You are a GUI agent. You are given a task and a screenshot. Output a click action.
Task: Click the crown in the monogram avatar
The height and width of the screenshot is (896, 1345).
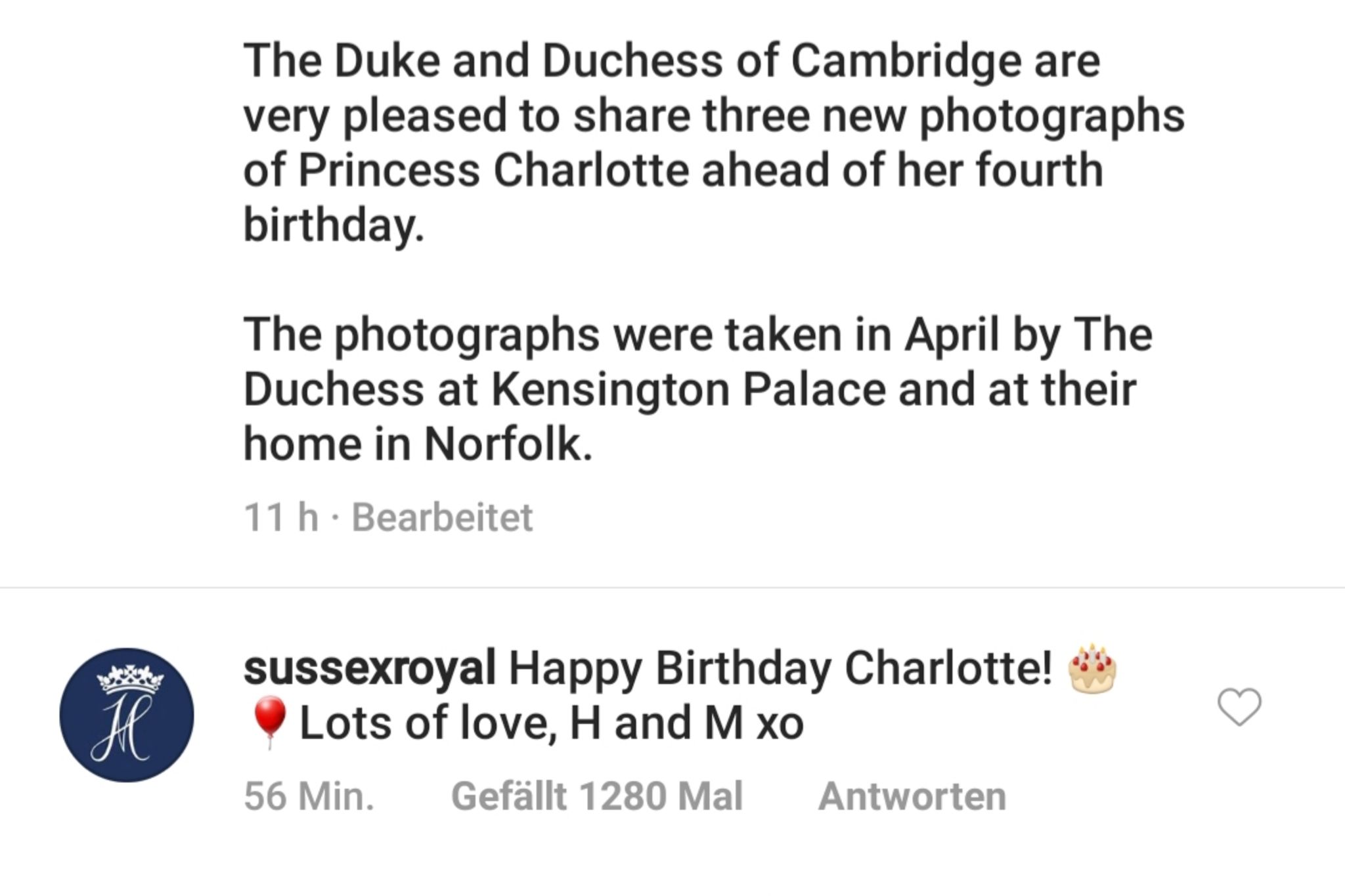129,679
